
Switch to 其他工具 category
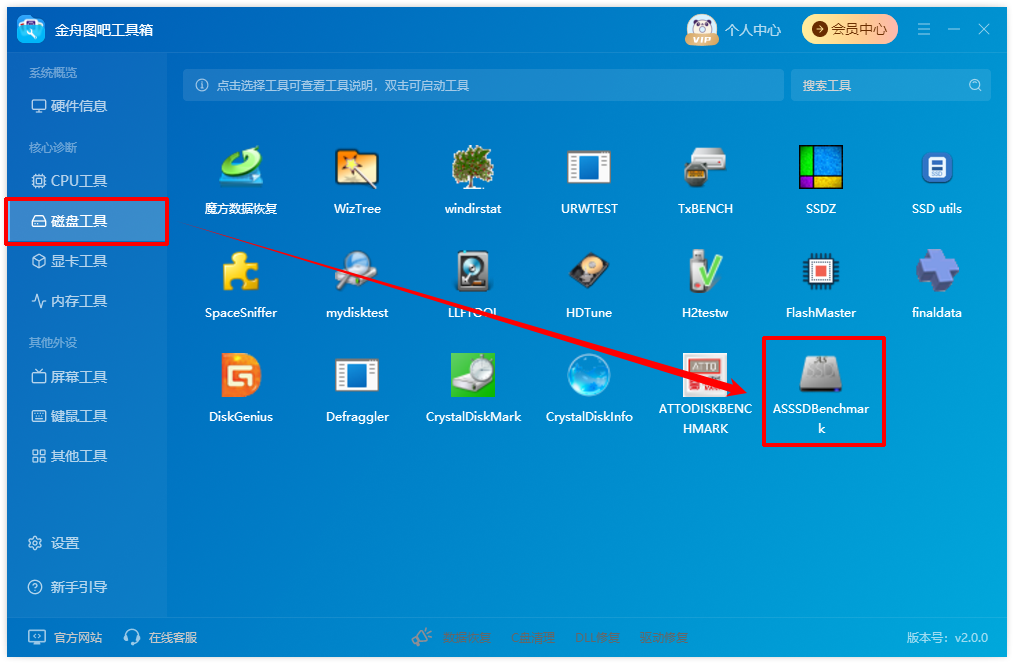[69, 456]
